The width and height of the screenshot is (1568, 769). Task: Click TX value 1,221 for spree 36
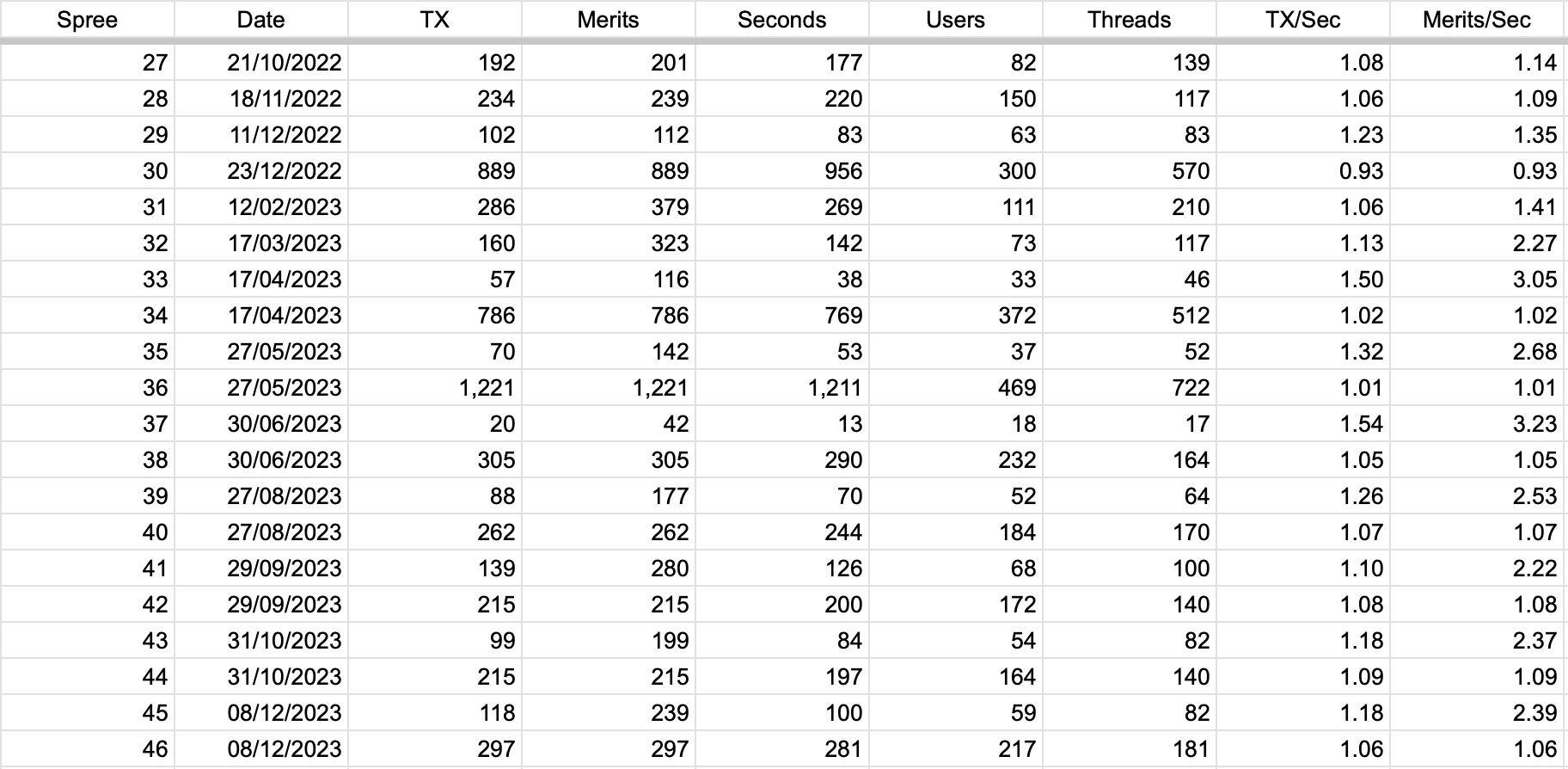point(434,387)
